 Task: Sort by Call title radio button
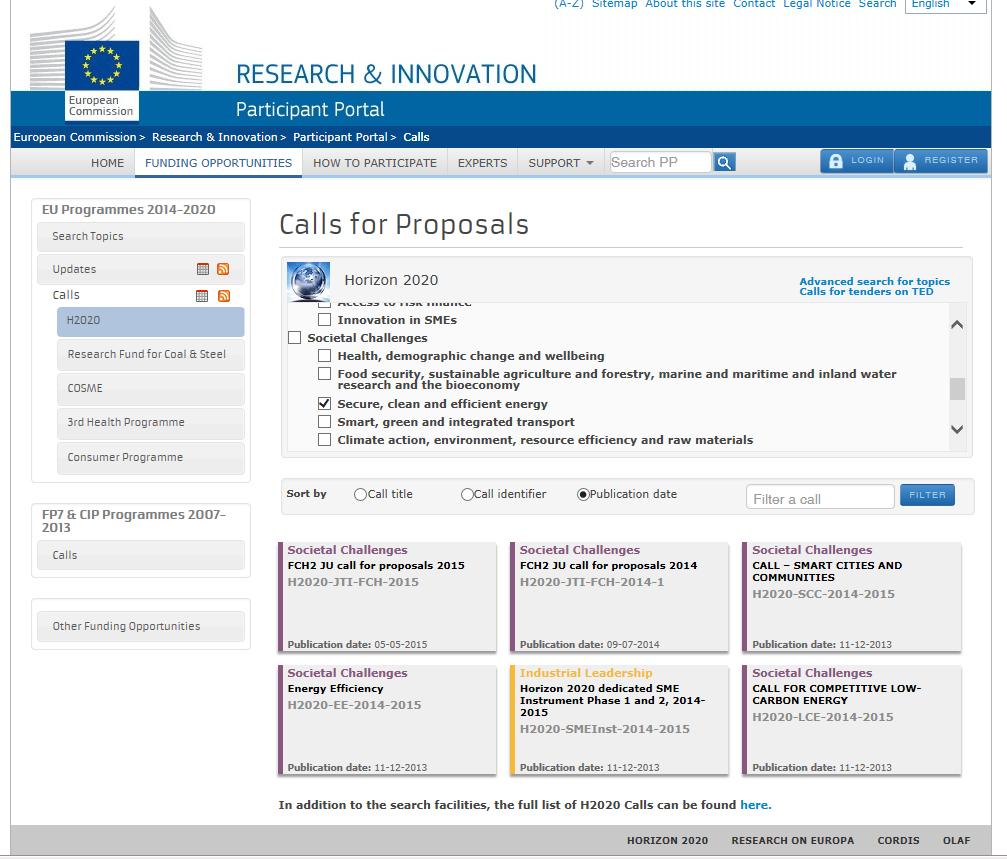[x=360, y=494]
